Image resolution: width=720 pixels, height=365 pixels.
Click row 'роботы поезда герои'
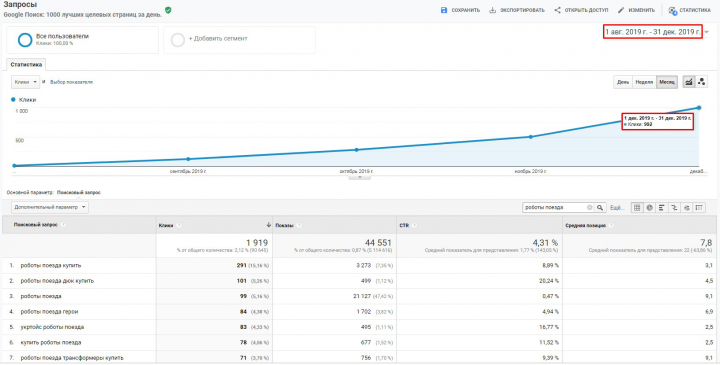click(360, 312)
